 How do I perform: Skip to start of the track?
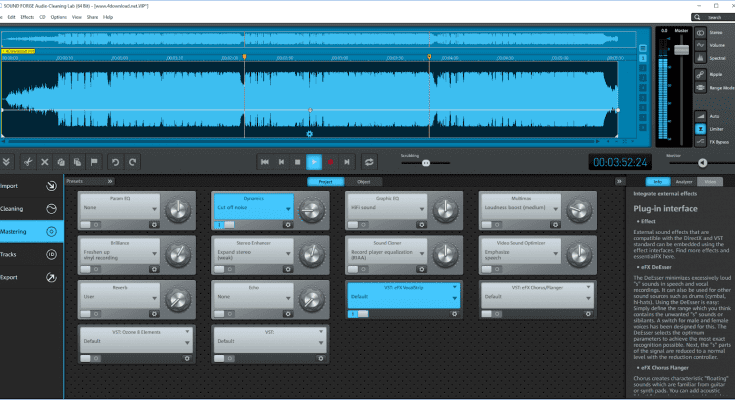(x=265, y=161)
